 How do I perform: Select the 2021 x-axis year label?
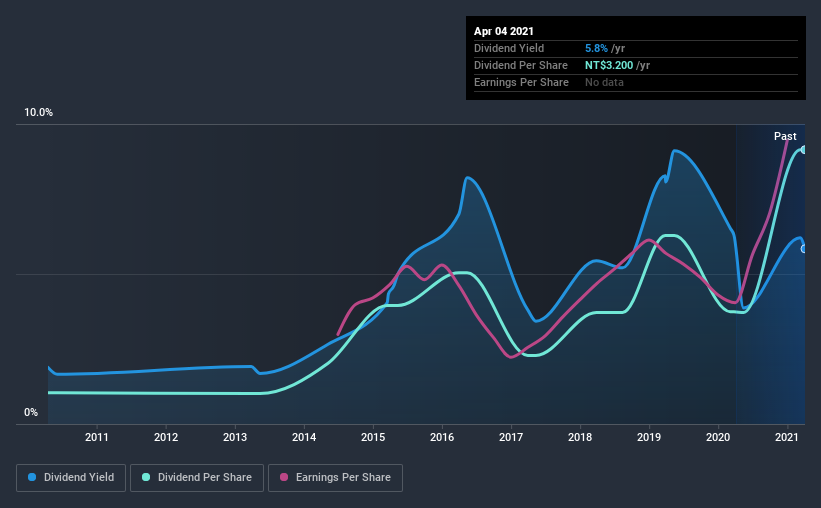tap(786, 437)
